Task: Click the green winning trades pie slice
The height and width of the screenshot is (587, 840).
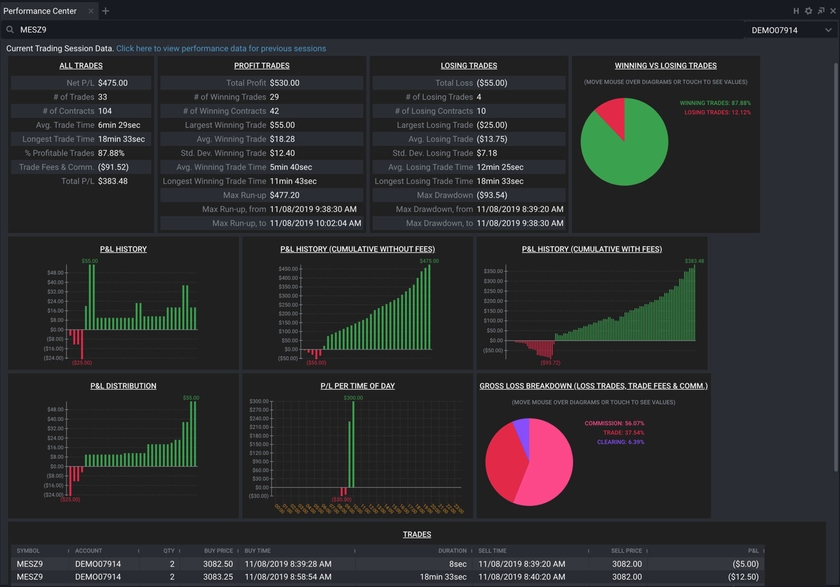Action: (628, 150)
